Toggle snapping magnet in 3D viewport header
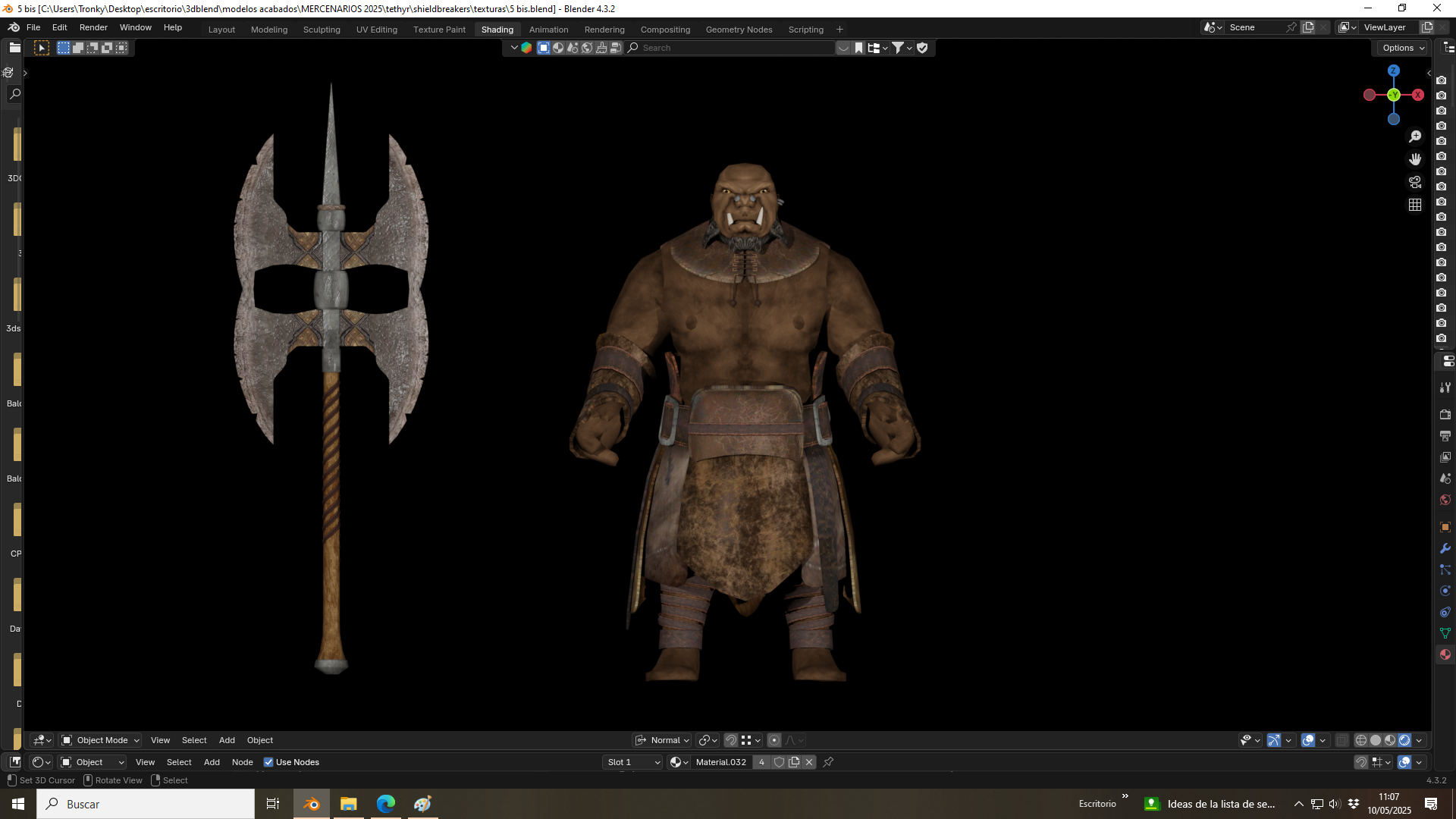 [x=730, y=740]
